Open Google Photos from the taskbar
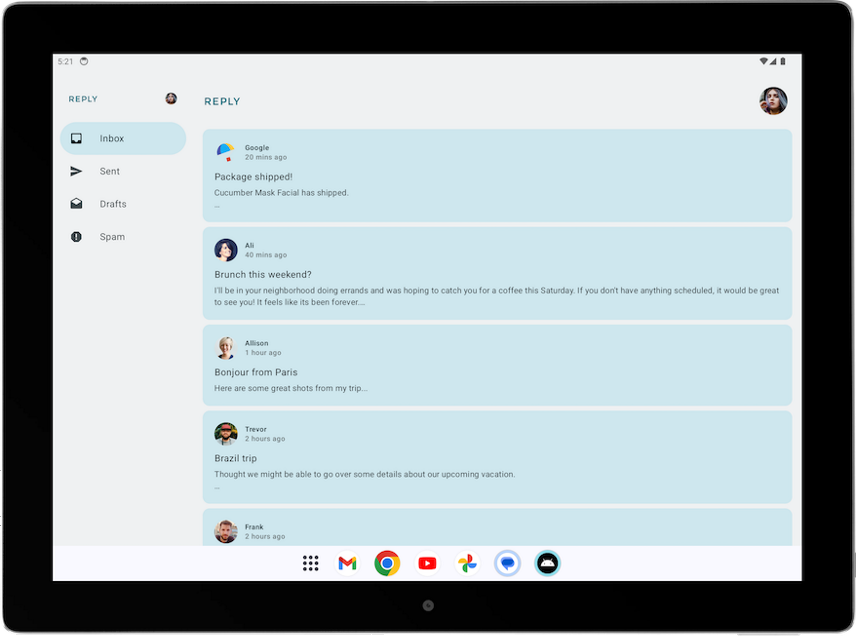 [x=467, y=563]
